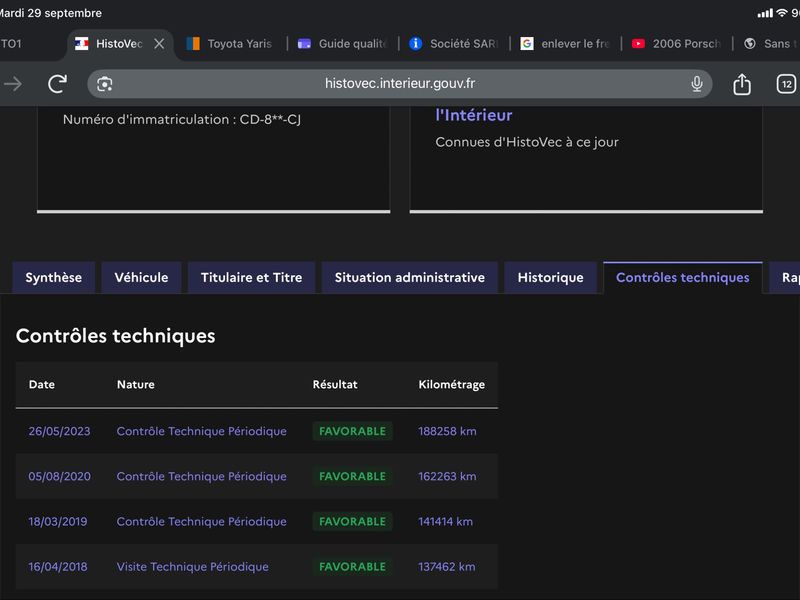
Task: Activate voice search microphone
Action: click(696, 84)
